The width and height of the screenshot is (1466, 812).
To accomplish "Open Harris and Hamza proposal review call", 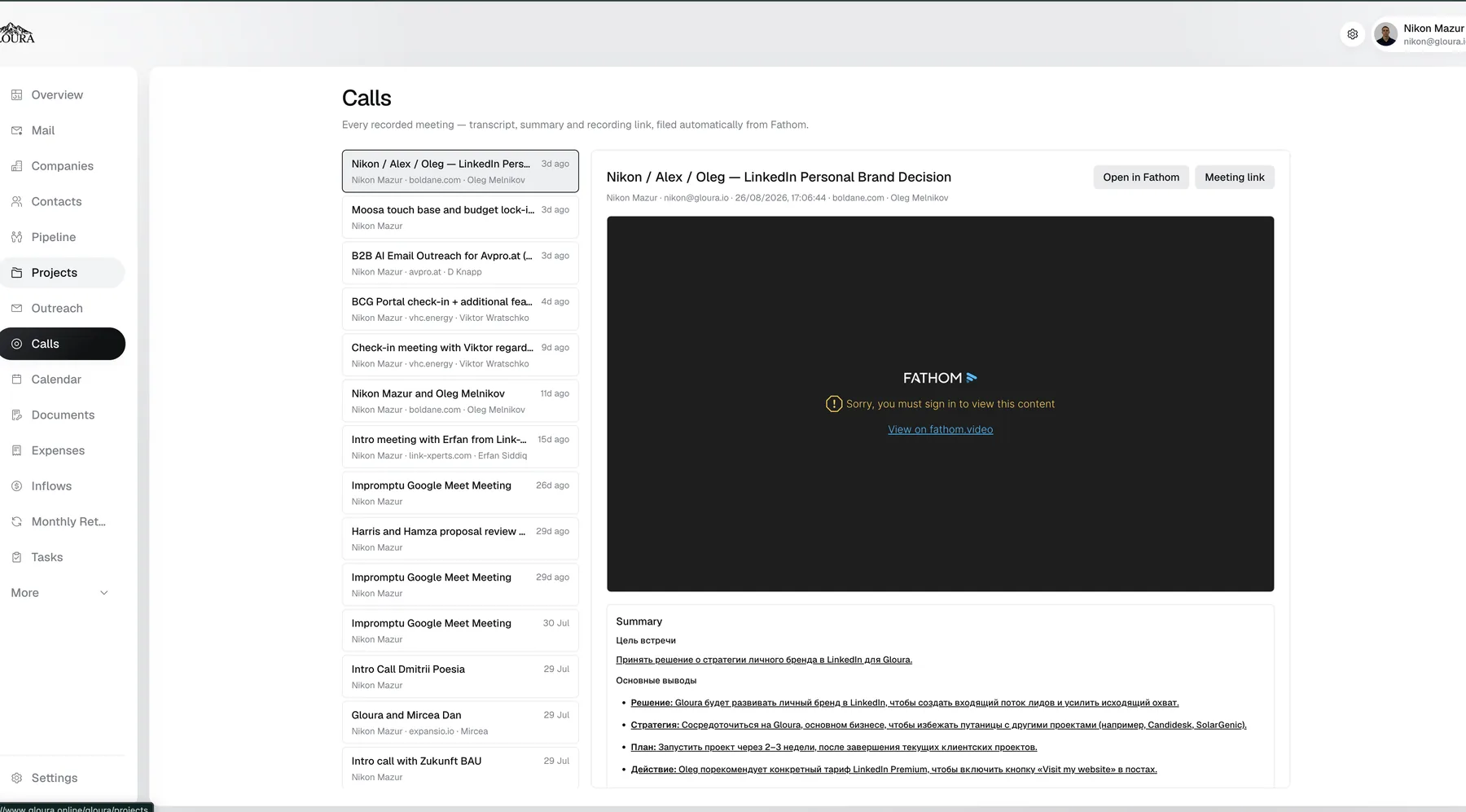I will (x=460, y=539).
